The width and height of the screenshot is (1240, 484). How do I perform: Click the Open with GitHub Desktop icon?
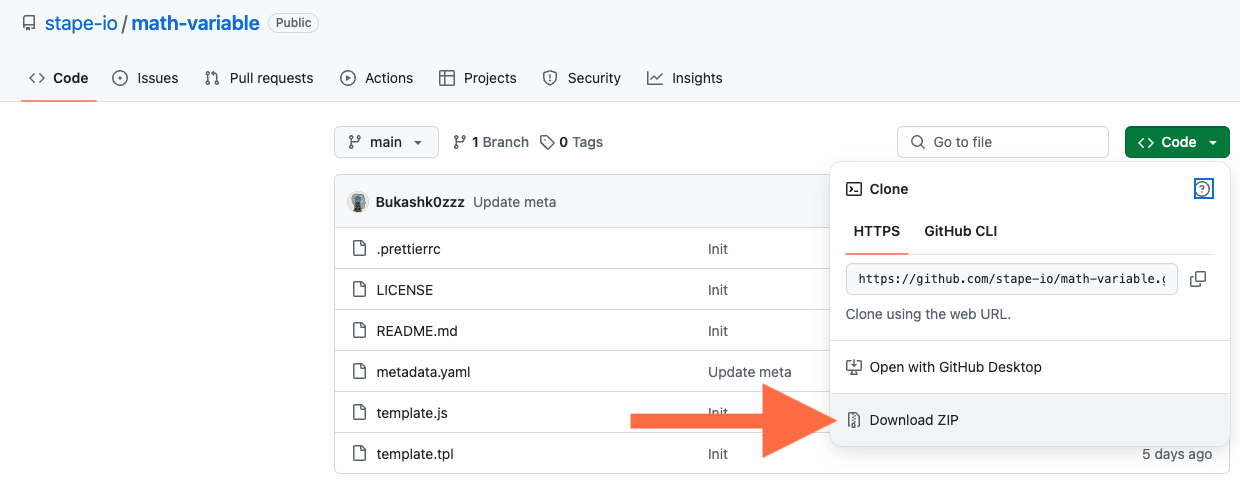click(x=854, y=367)
